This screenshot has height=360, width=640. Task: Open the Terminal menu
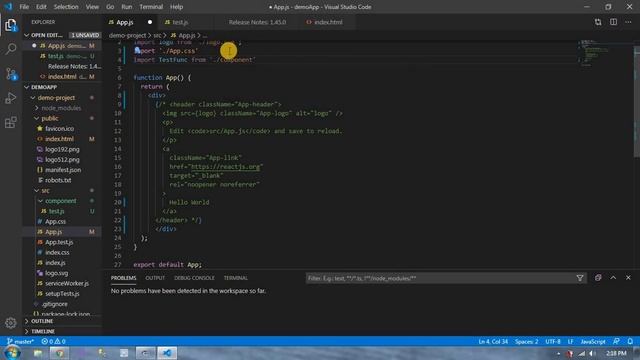point(151,7)
